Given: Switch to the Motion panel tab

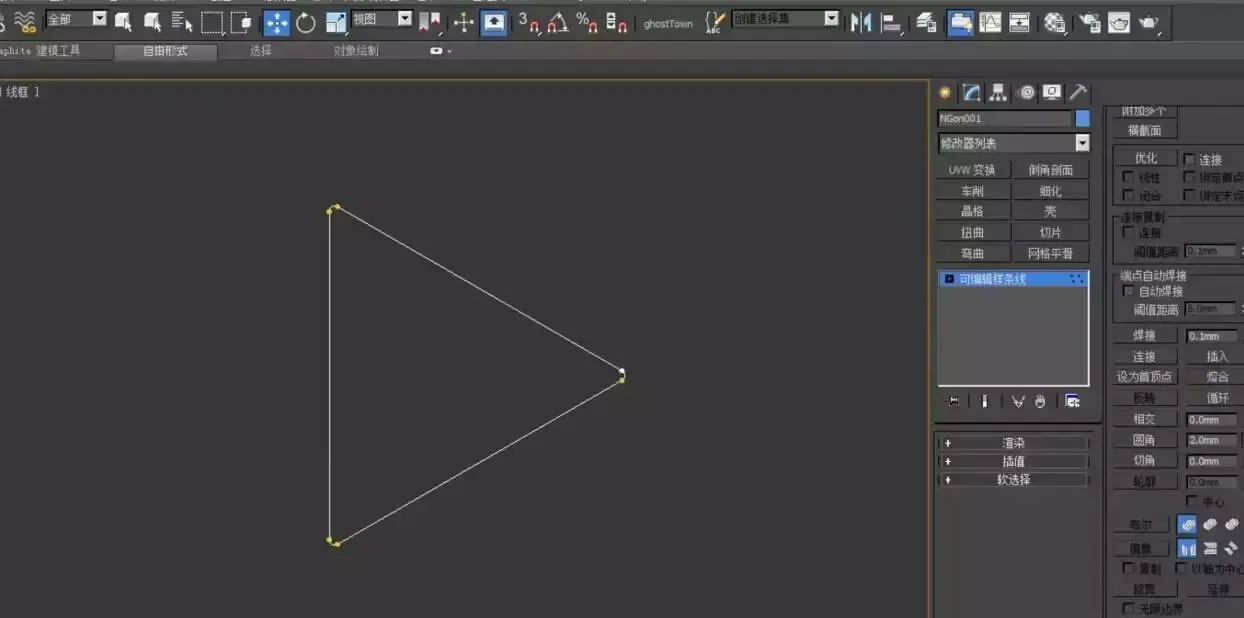Looking at the screenshot, I should pos(1026,92).
